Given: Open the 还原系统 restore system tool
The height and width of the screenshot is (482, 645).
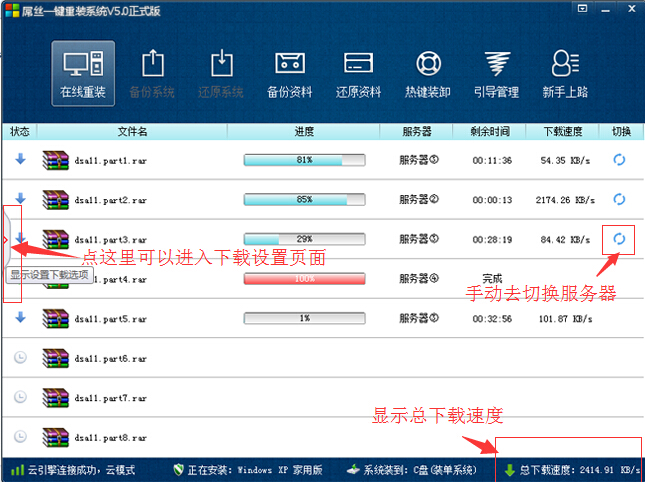Looking at the screenshot, I should [x=220, y=72].
